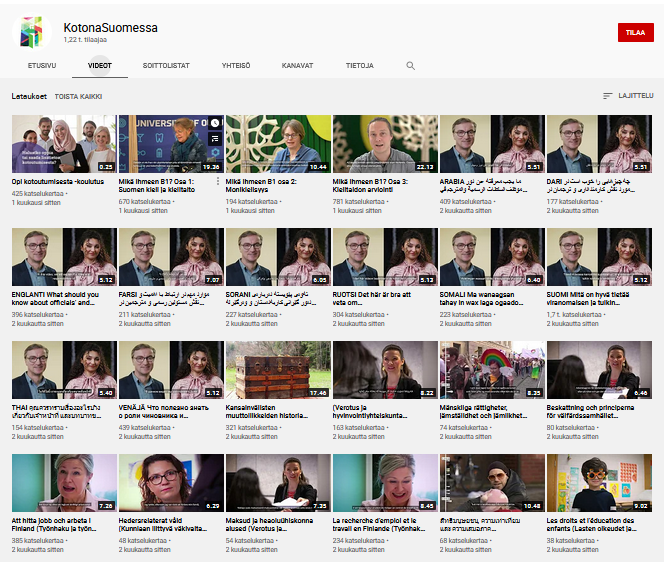Open the Opi kotoutumisesta -koulutus video title
Image resolution: width=664 pixels, height=562 pixels.
click(58, 181)
